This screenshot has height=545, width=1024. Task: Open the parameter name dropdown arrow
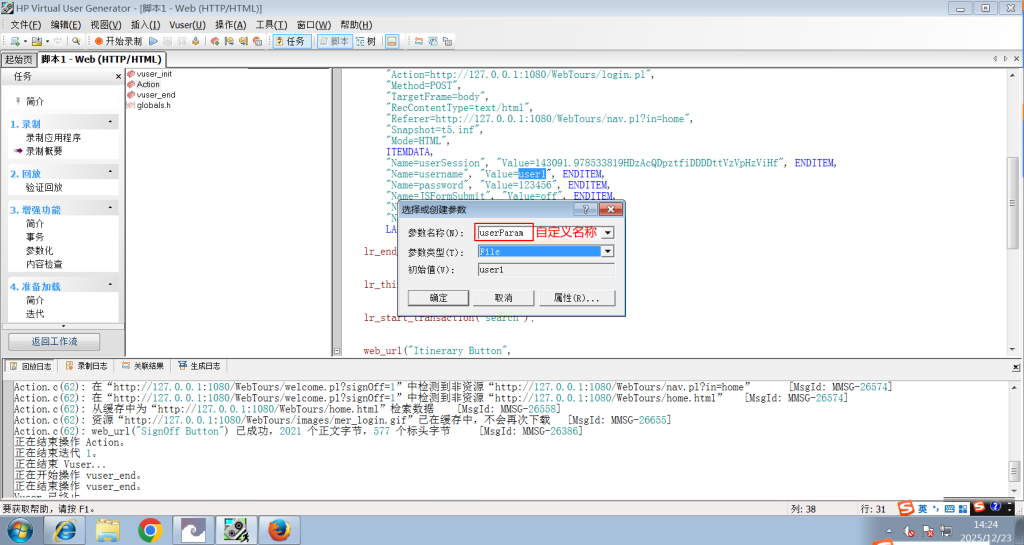click(x=607, y=232)
